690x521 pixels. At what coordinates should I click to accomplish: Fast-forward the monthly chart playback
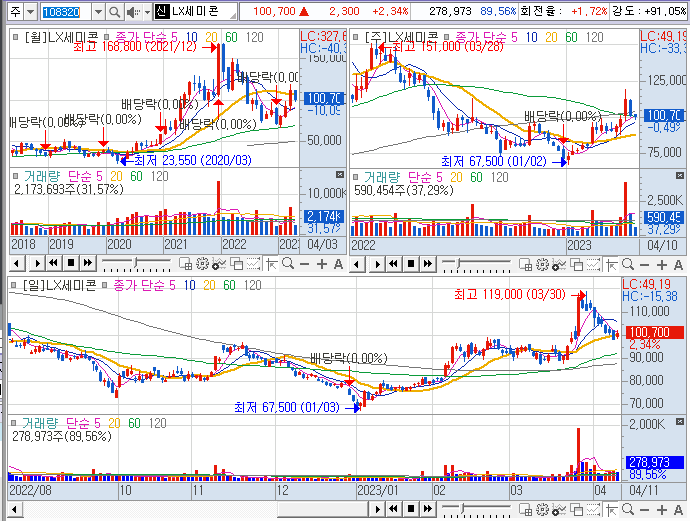coord(88,263)
